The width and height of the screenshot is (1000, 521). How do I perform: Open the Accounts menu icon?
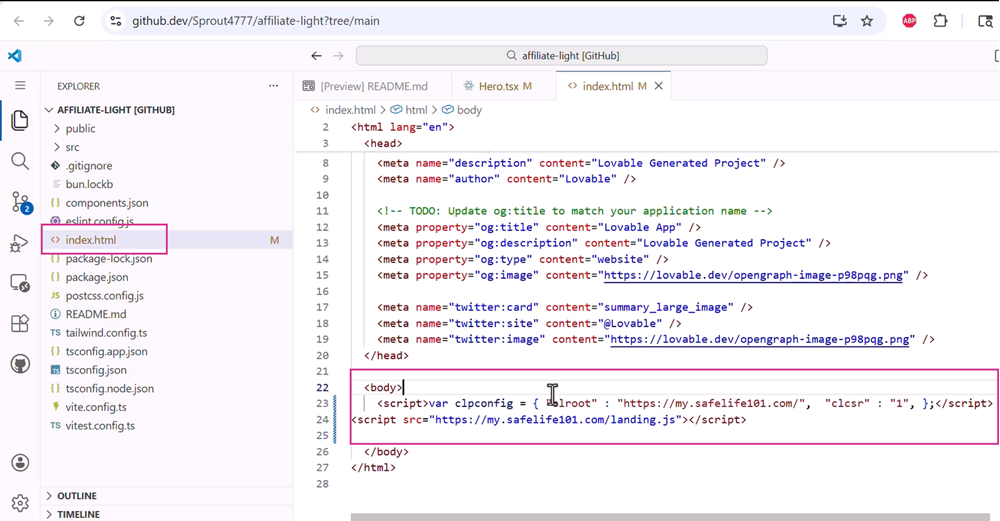click(x=20, y=462)
